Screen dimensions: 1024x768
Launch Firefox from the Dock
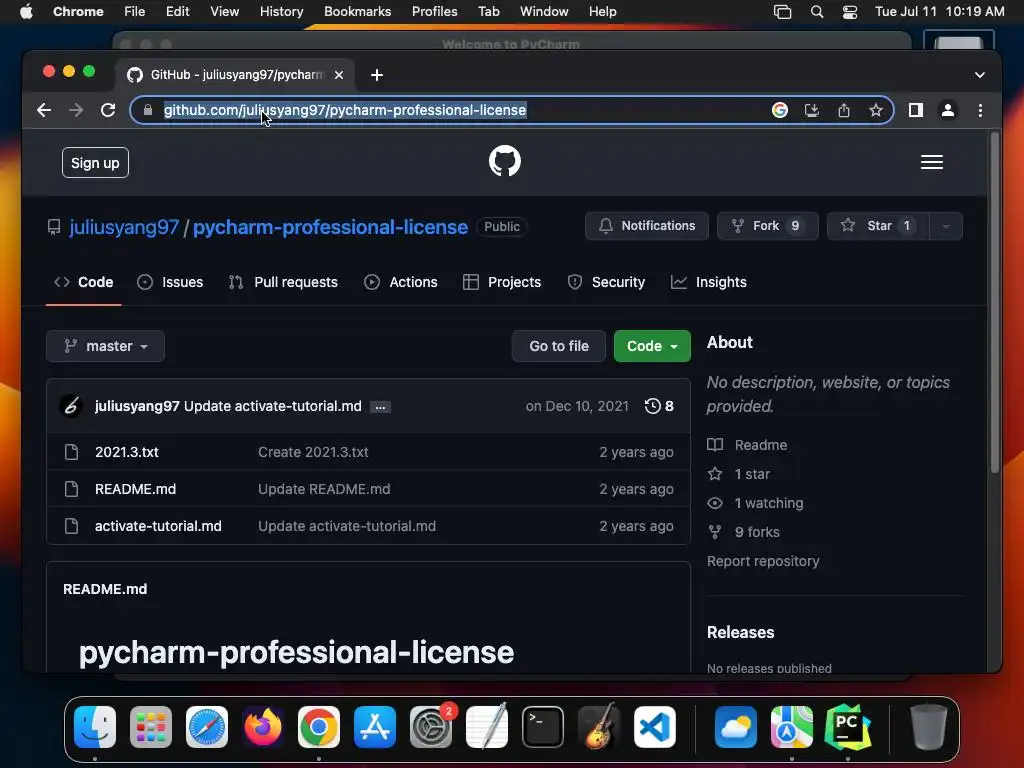263,727
